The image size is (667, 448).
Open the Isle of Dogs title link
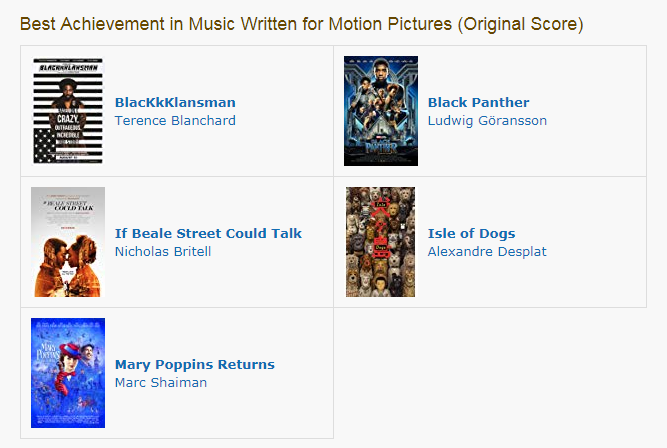coord(471,234)
